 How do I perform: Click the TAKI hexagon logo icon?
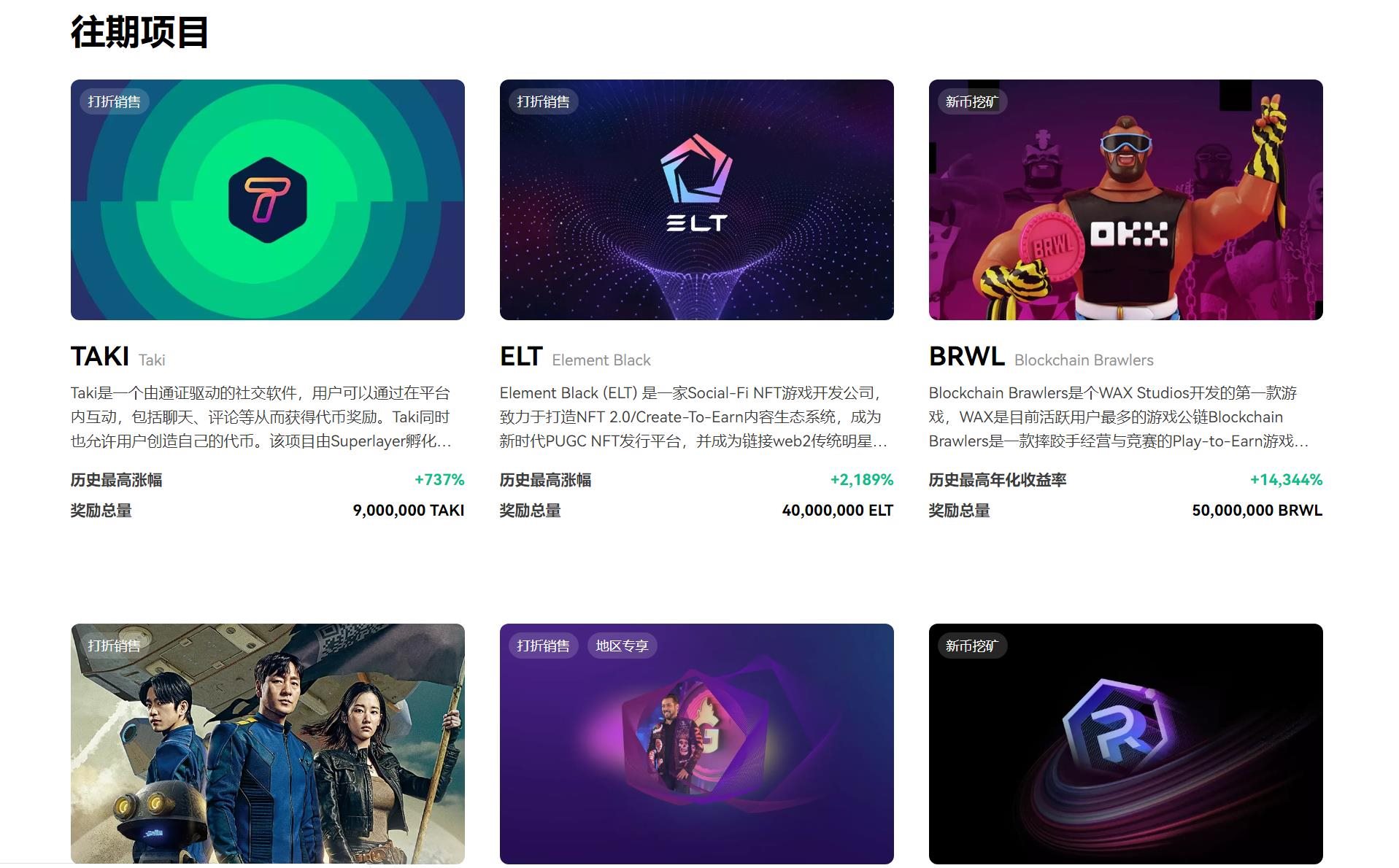tap(267, 200)
